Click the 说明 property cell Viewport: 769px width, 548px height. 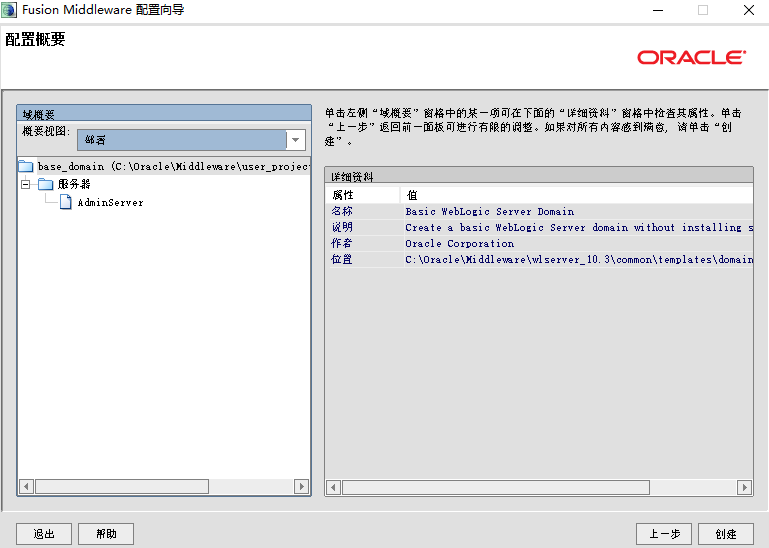363,228
